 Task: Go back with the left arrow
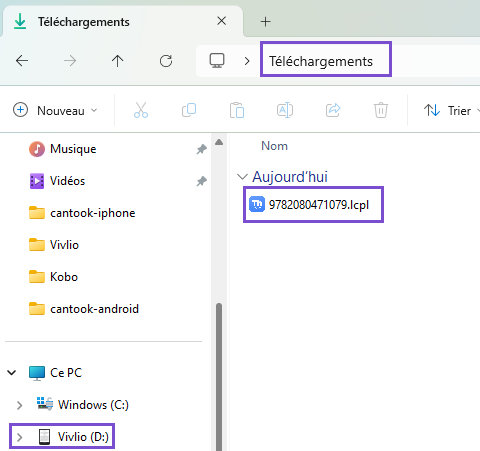click(x=22, y=61)
